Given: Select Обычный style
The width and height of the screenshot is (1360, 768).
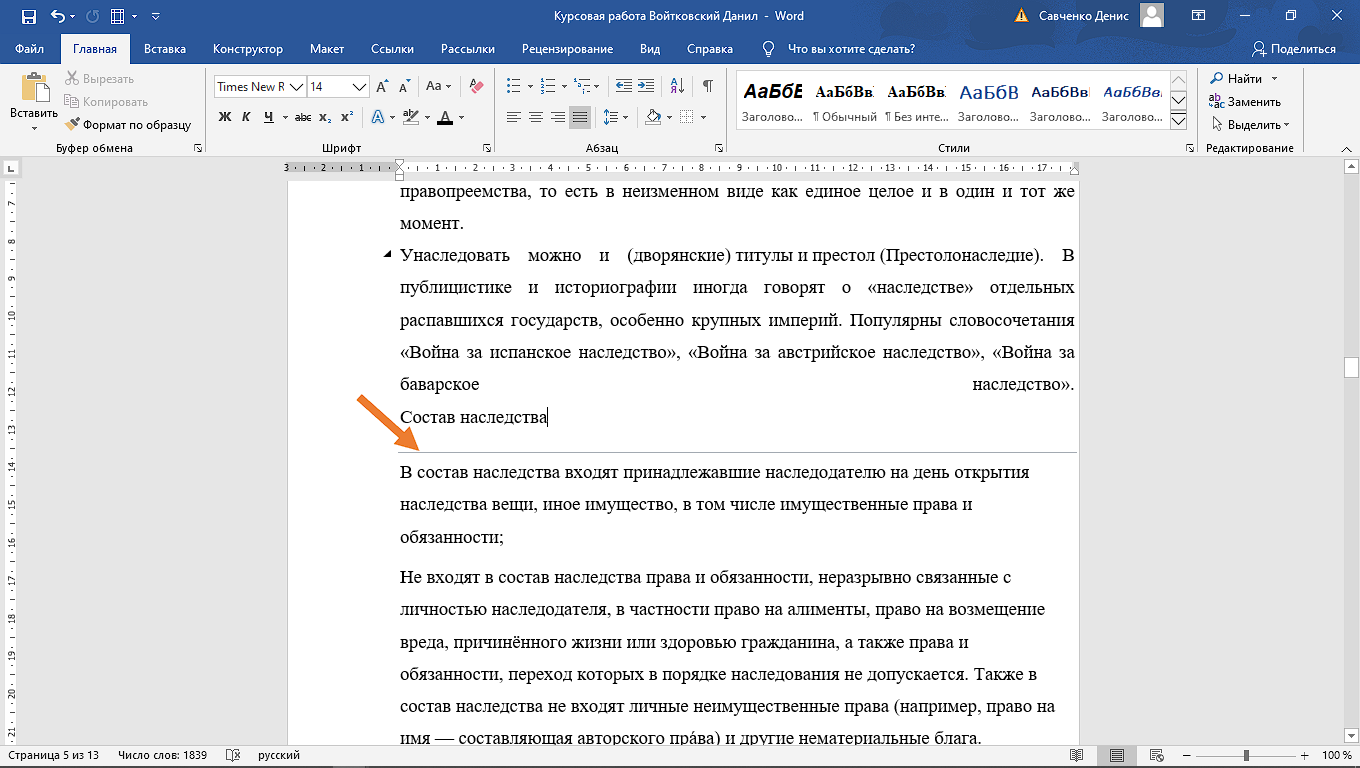Looking at the screenshot, I should point(844,101).
